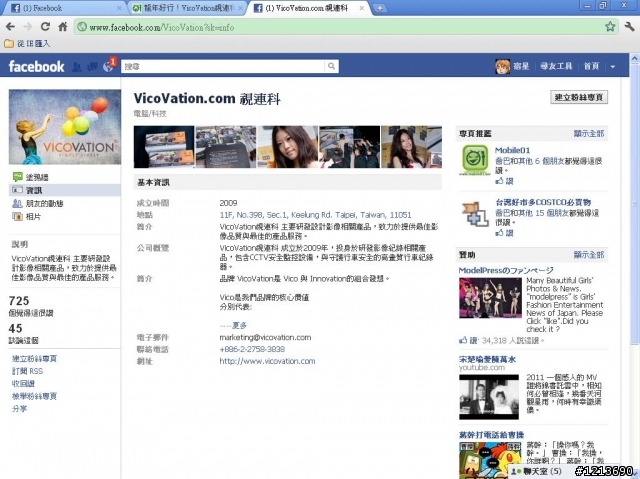640x479 pixels.
Task: Click the Create a Page button
Action: (579, 97)
